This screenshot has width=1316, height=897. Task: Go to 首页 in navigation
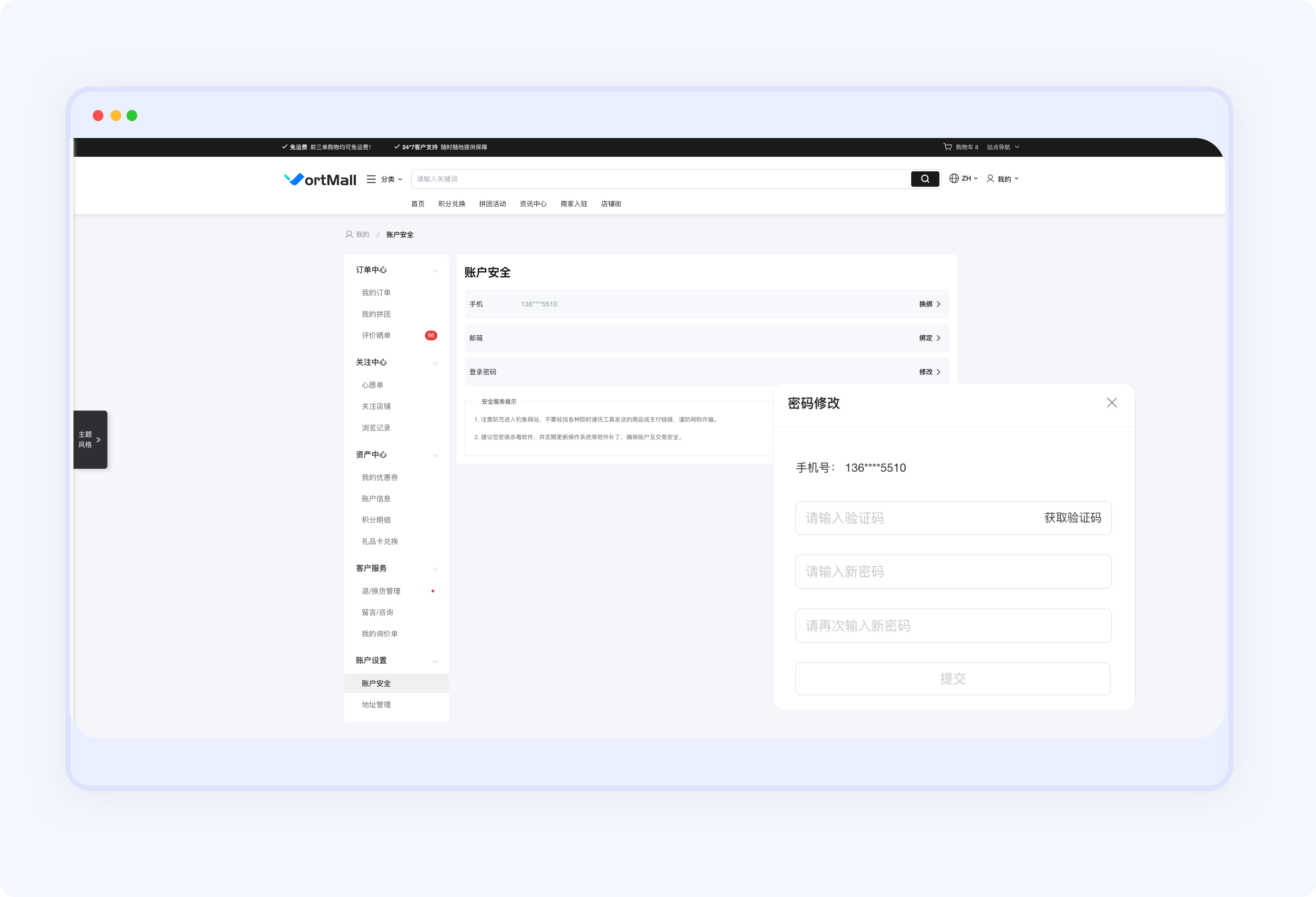pos(417,204)
